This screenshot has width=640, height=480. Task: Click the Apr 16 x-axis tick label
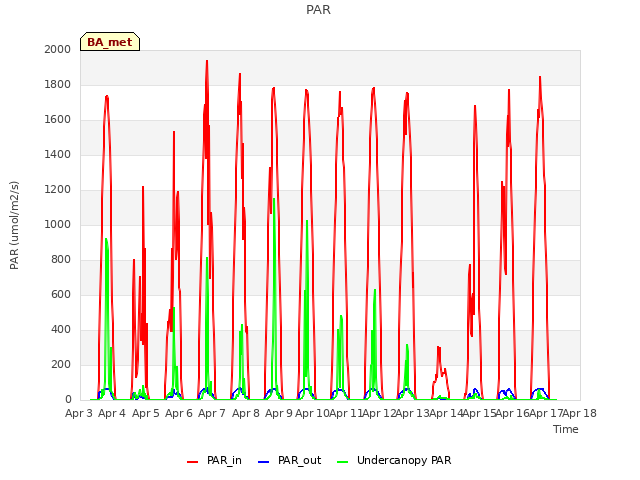513,413
